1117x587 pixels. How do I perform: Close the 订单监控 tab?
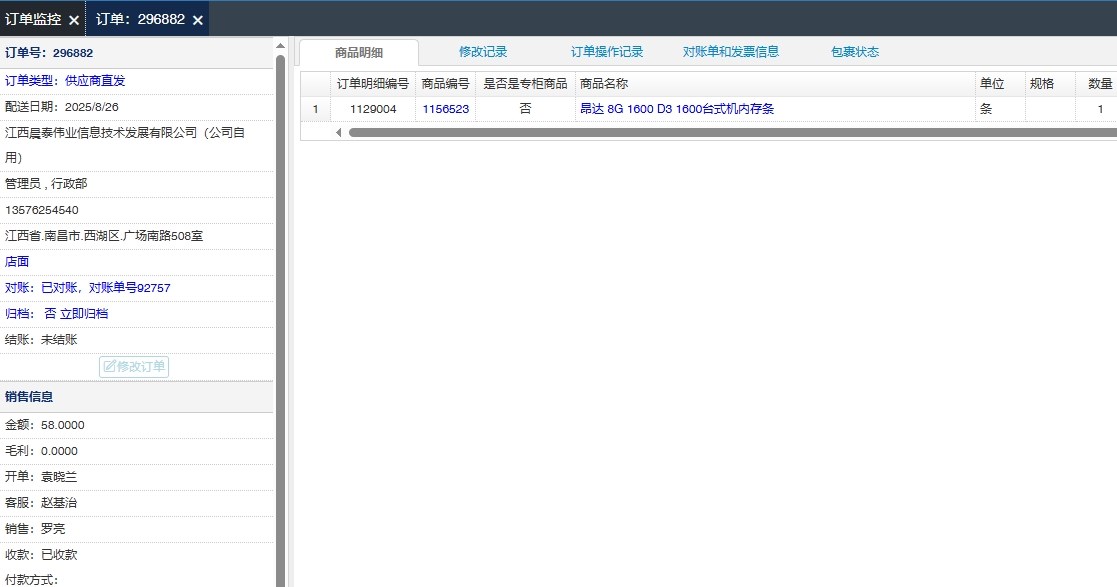pos(74,20)
